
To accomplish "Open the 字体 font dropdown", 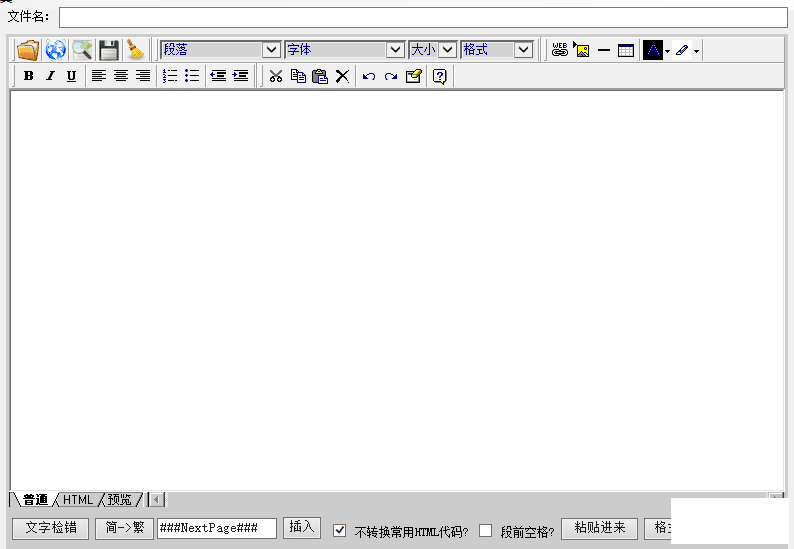I will 344,50.
